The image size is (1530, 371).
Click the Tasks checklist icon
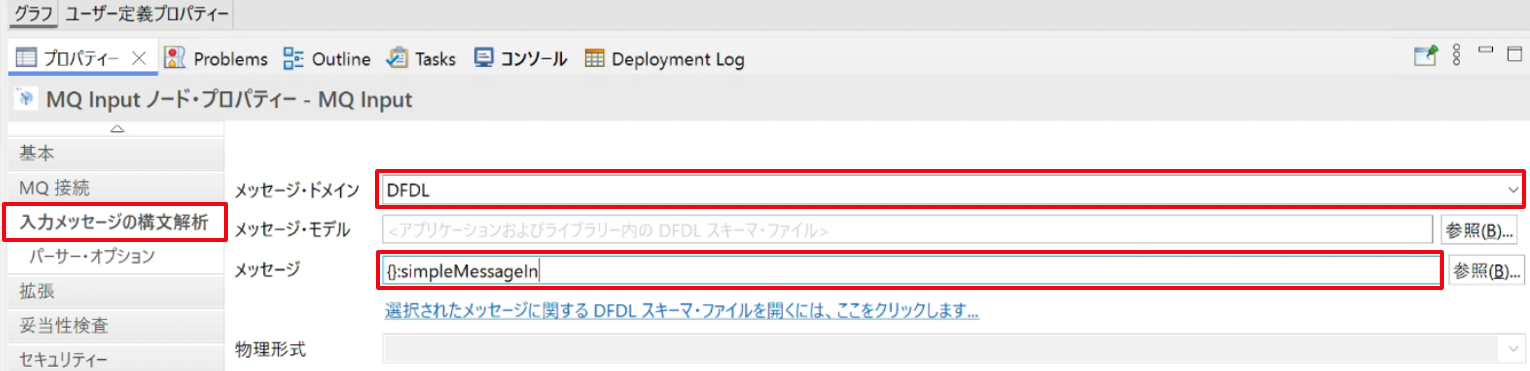(x=397, y=58)
